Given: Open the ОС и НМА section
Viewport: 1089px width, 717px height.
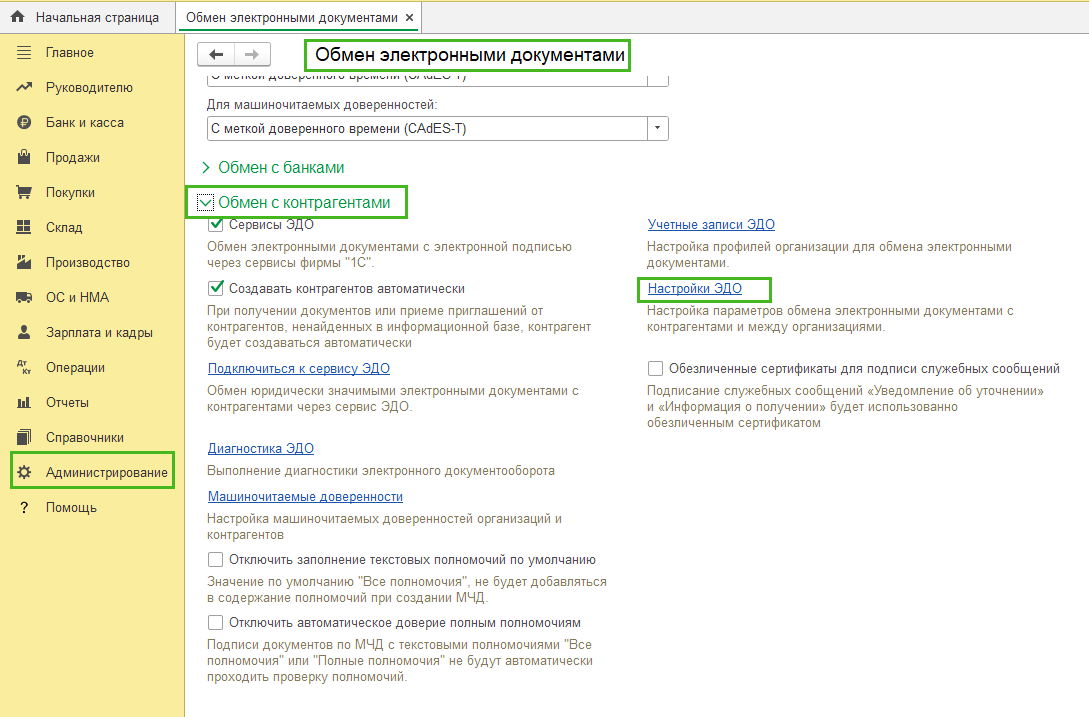Looking at the screenshot, I should point(77,297).
